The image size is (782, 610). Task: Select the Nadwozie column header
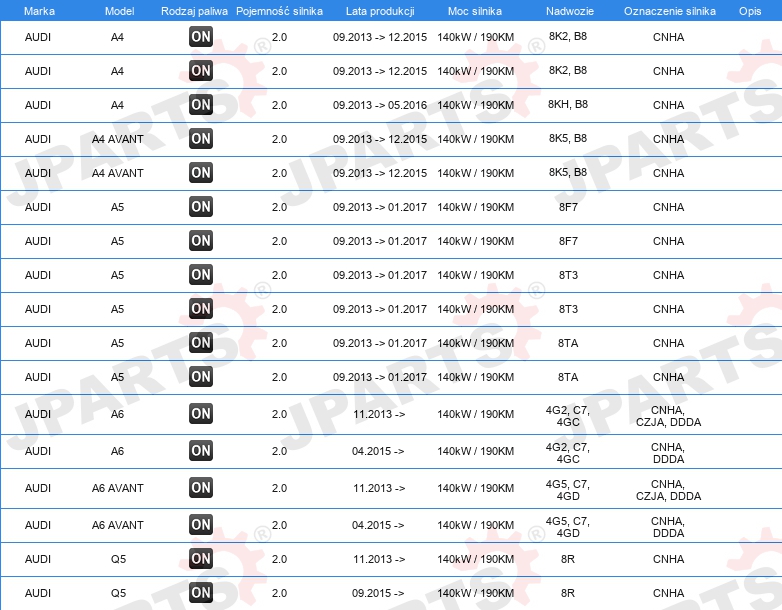(570, 11)
